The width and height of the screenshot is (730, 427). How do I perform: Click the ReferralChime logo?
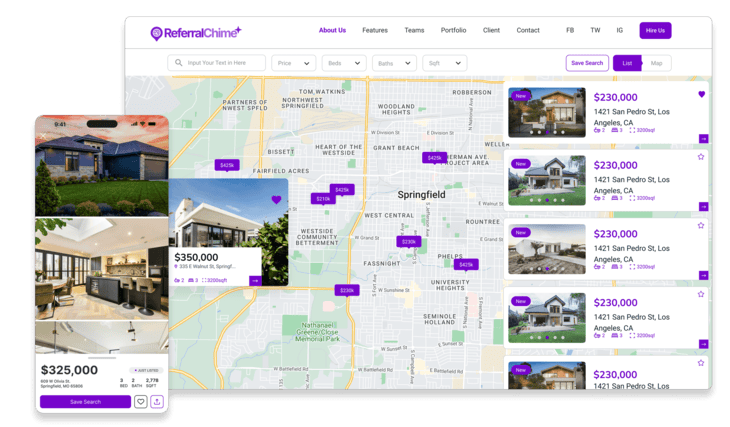(195, 32)
